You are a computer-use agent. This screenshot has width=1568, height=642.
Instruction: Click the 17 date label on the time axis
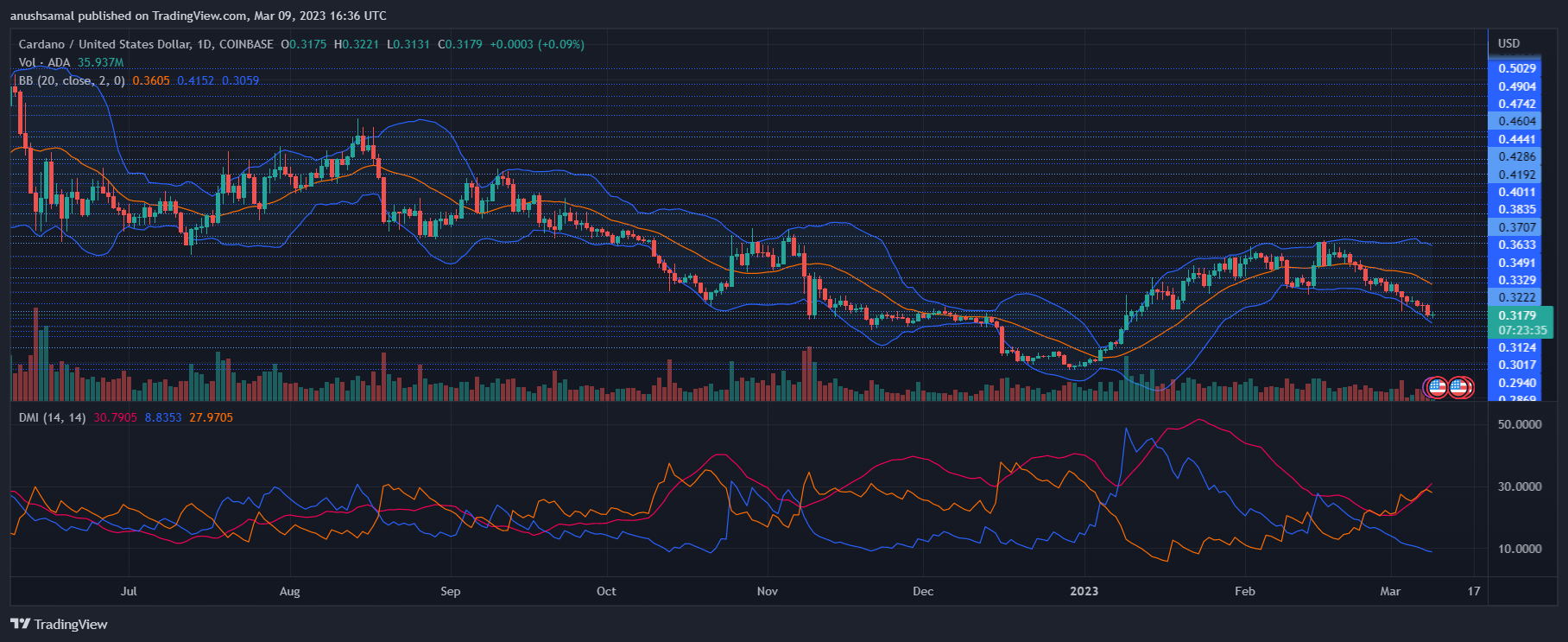[x=1474, y=591]
